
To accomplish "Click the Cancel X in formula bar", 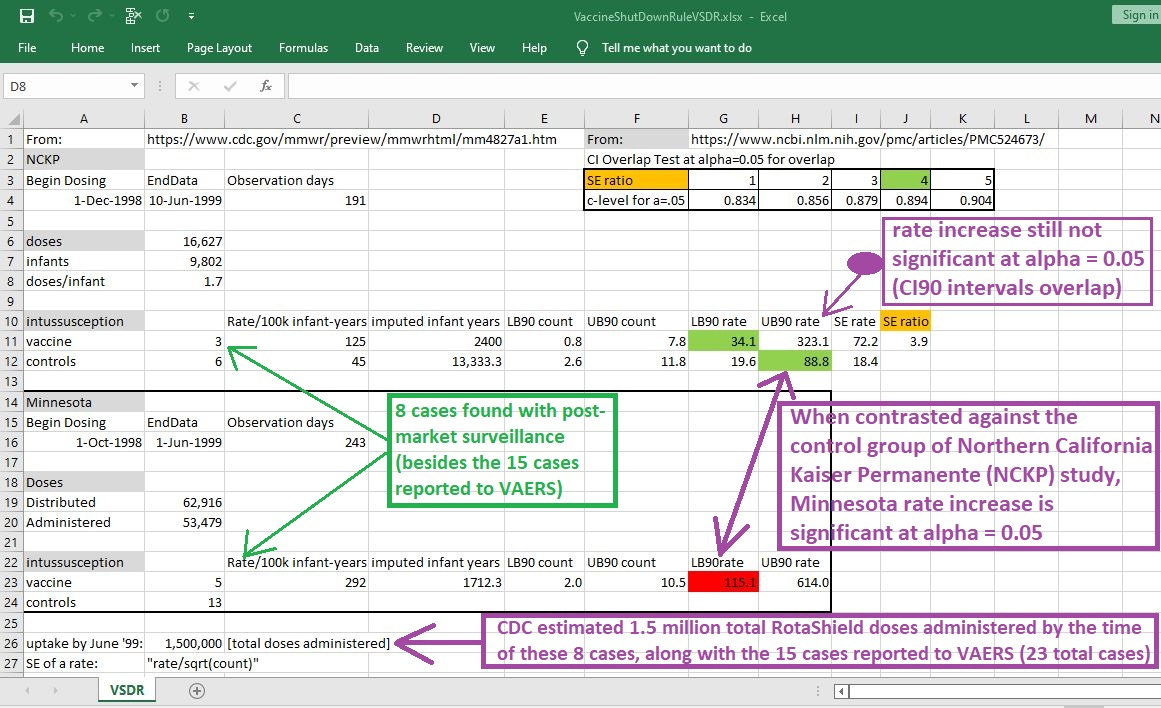I will tap(194, 87).
